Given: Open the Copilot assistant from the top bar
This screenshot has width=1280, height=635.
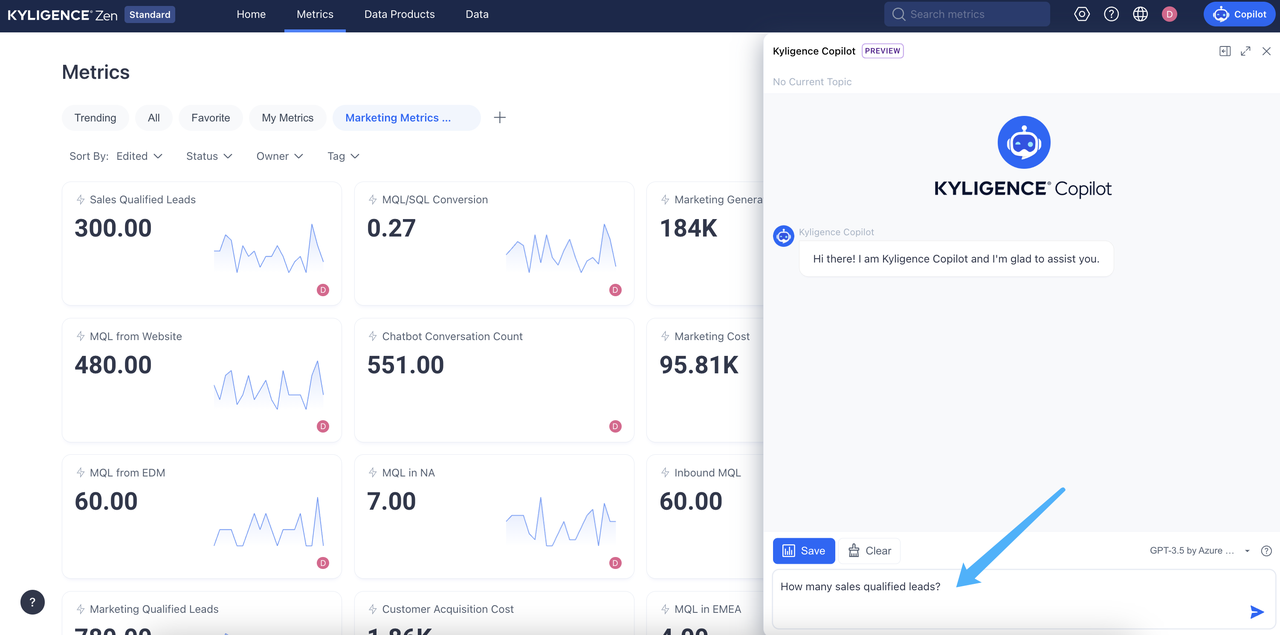Looking at the screenshot, I should (x=1239, y=14).
